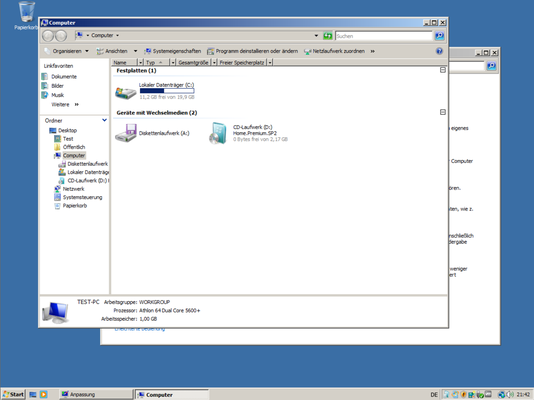Open Freier Speicherplatz column dropdown
The height and width of the screenshot is (400, 534).
click(270, 62)
